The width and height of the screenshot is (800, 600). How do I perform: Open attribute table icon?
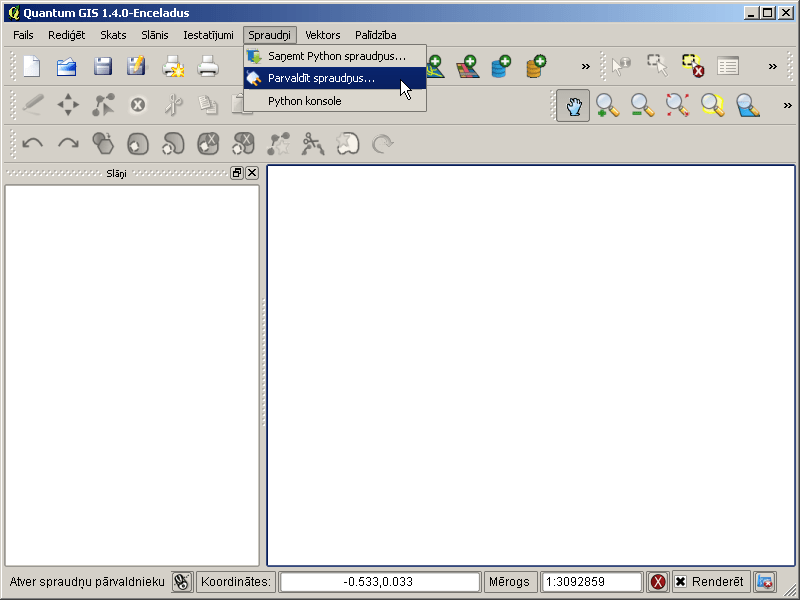[728, 66]
